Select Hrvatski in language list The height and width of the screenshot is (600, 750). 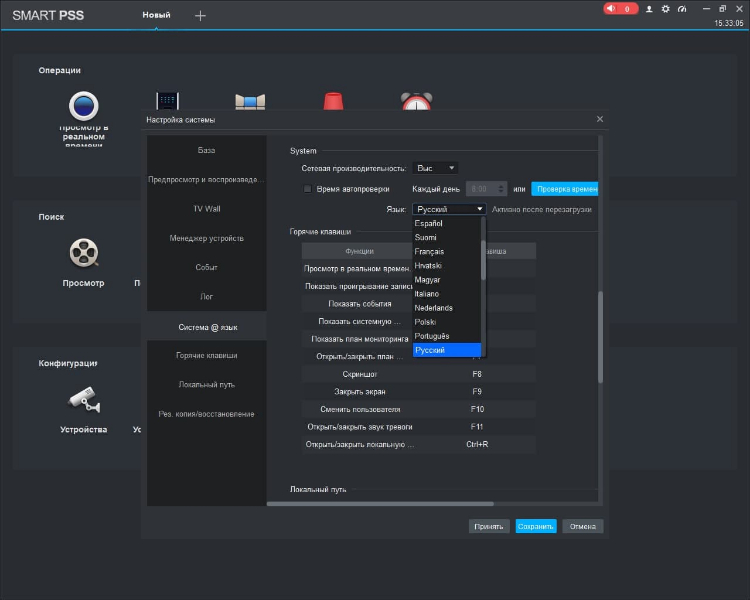click(447, 266)
